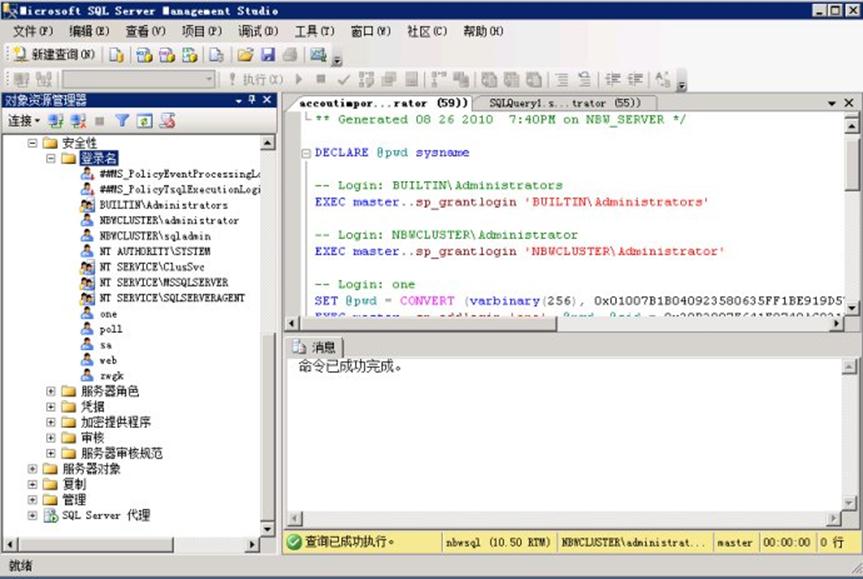This screenshot has width=863, height=579.
Task: Open the 工具 (Tools) menu
Action: click(x=314, y=31)
